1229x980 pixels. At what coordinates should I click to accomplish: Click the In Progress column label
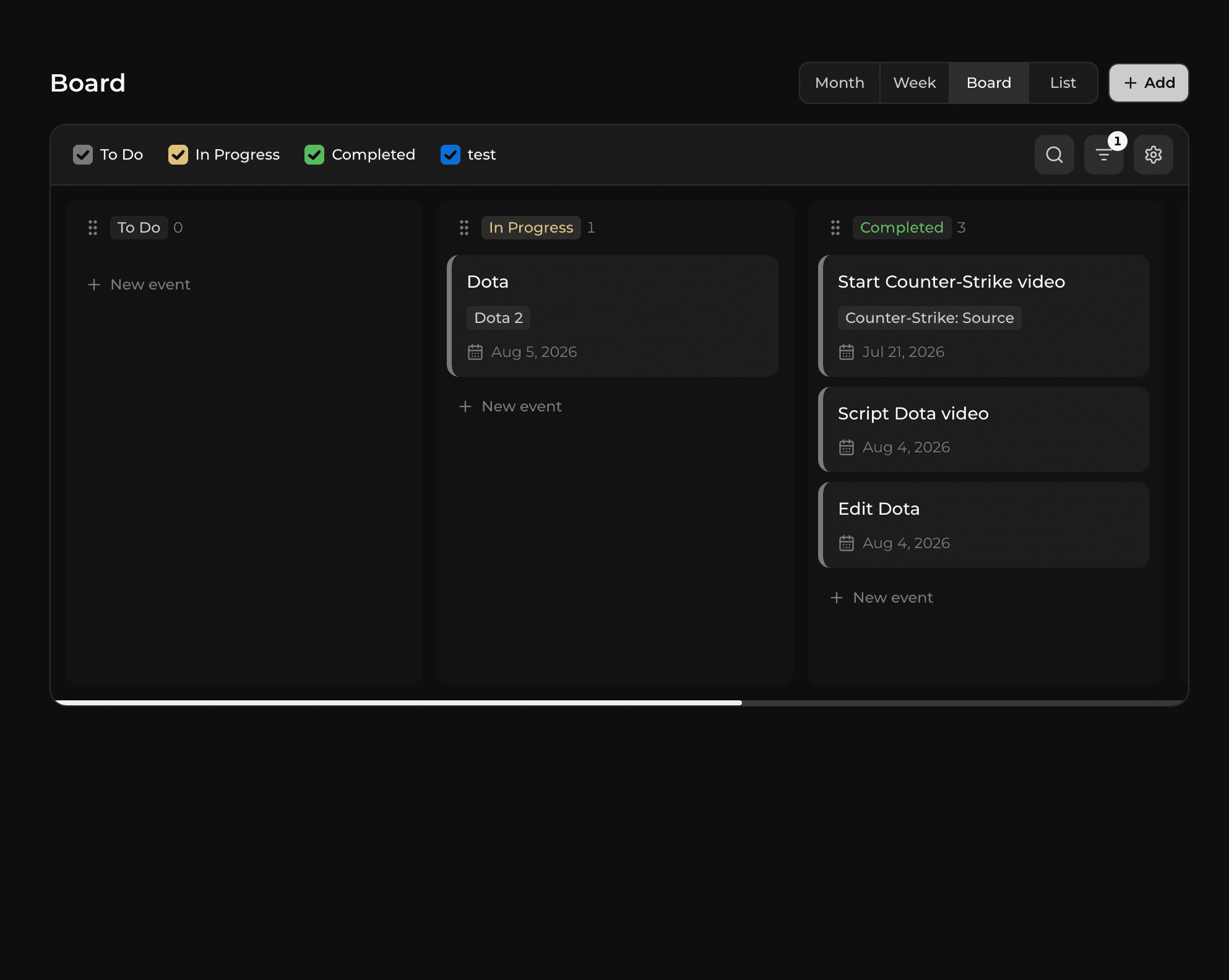[x=531, y=228]
